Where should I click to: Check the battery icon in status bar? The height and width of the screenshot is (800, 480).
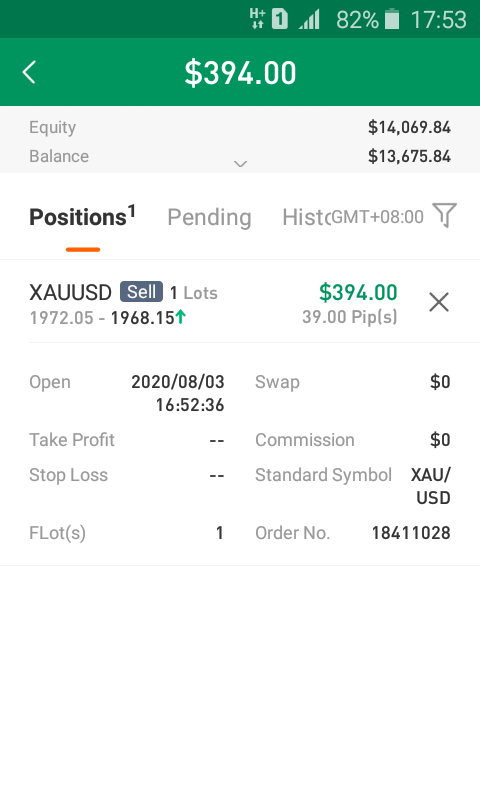(392, 19)
